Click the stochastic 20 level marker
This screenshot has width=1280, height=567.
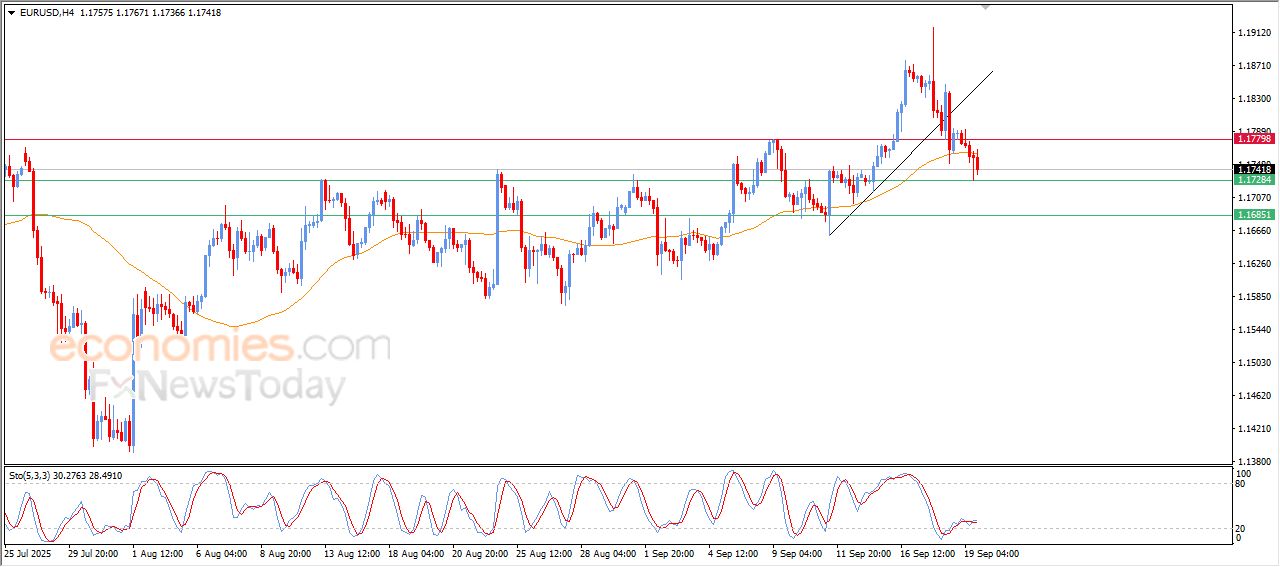tap(1243, 528)
